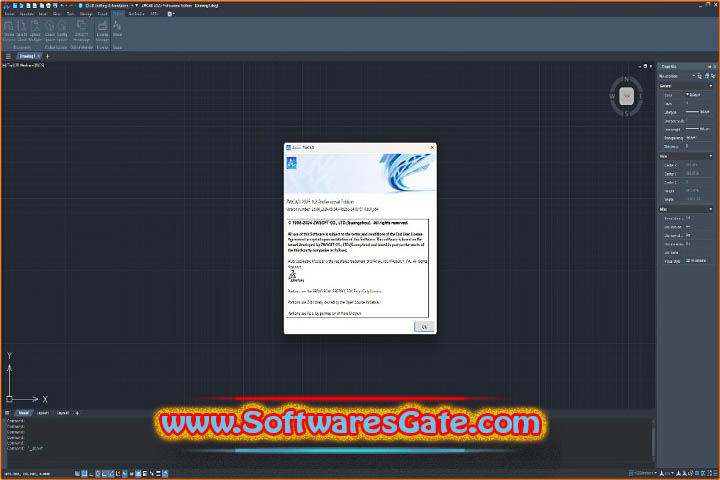Click the About ribbon icon
This screenshot has height=480, width=720.
[x=118, y=28]
